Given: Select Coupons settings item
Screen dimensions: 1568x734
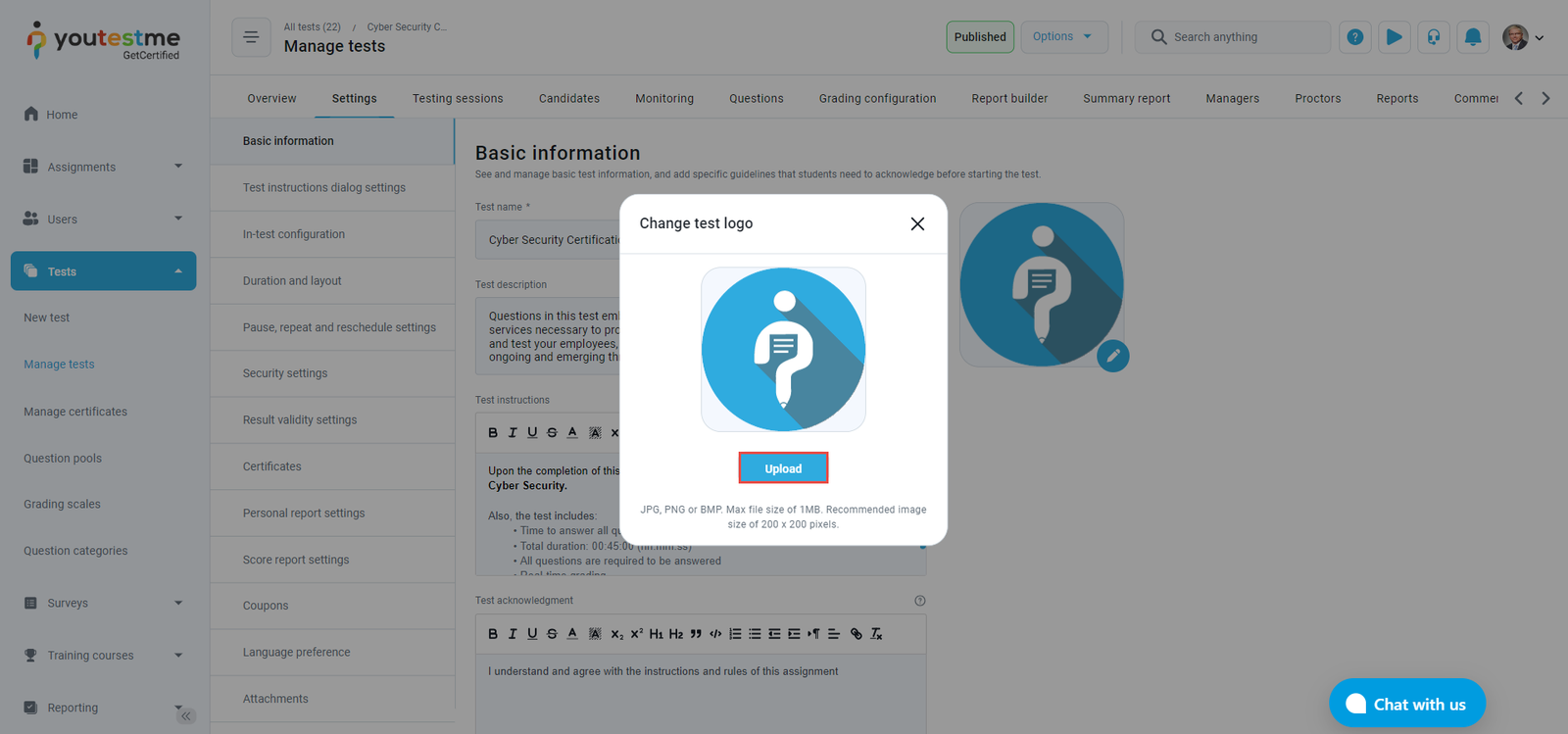Looking at the screenshot, I should tap(332, 606).
